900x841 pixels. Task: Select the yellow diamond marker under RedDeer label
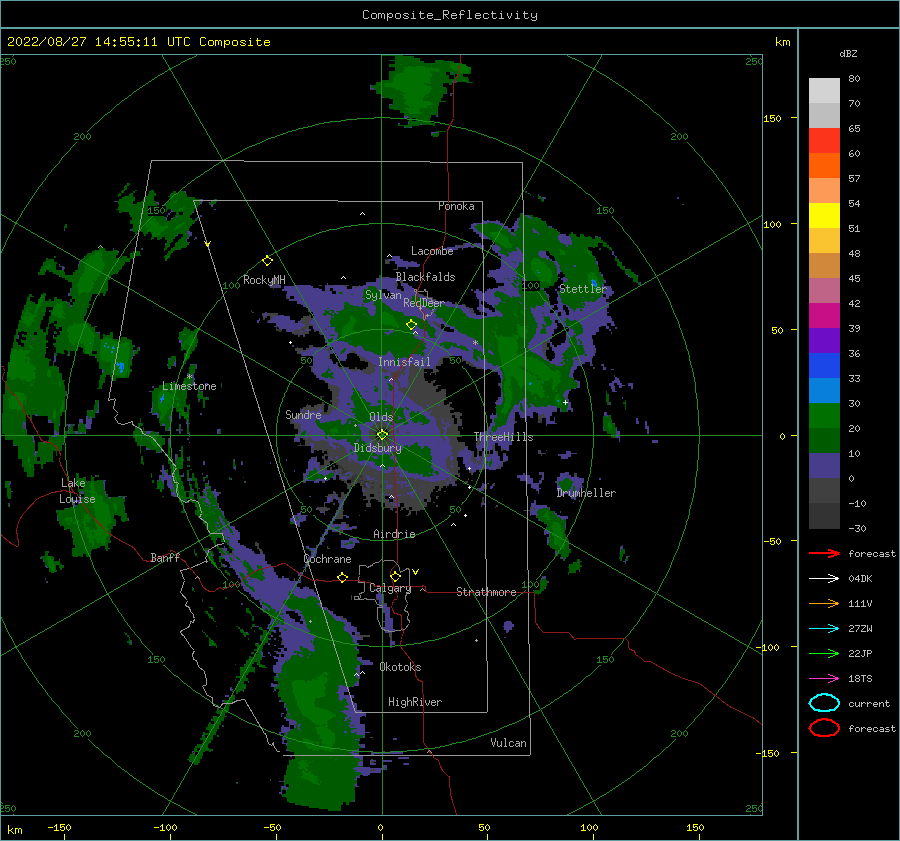(x=411, y=325)
